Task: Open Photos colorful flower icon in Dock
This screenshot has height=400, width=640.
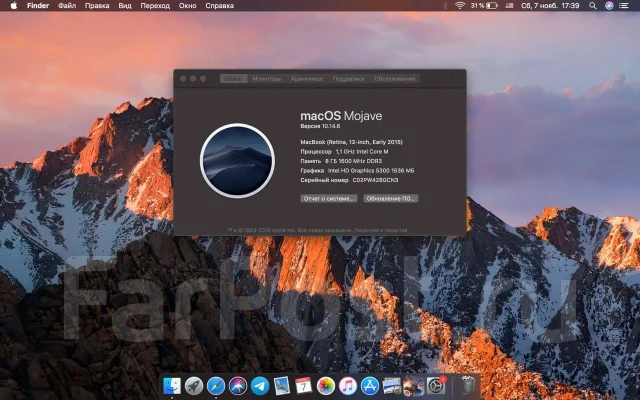Action: click(x=325, y=385)
